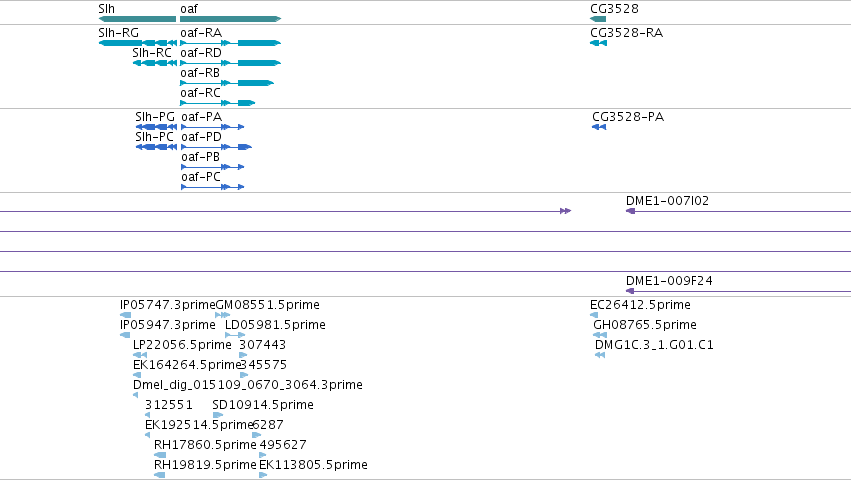Click the oaf-PD protein feature

tap(217, 147)
